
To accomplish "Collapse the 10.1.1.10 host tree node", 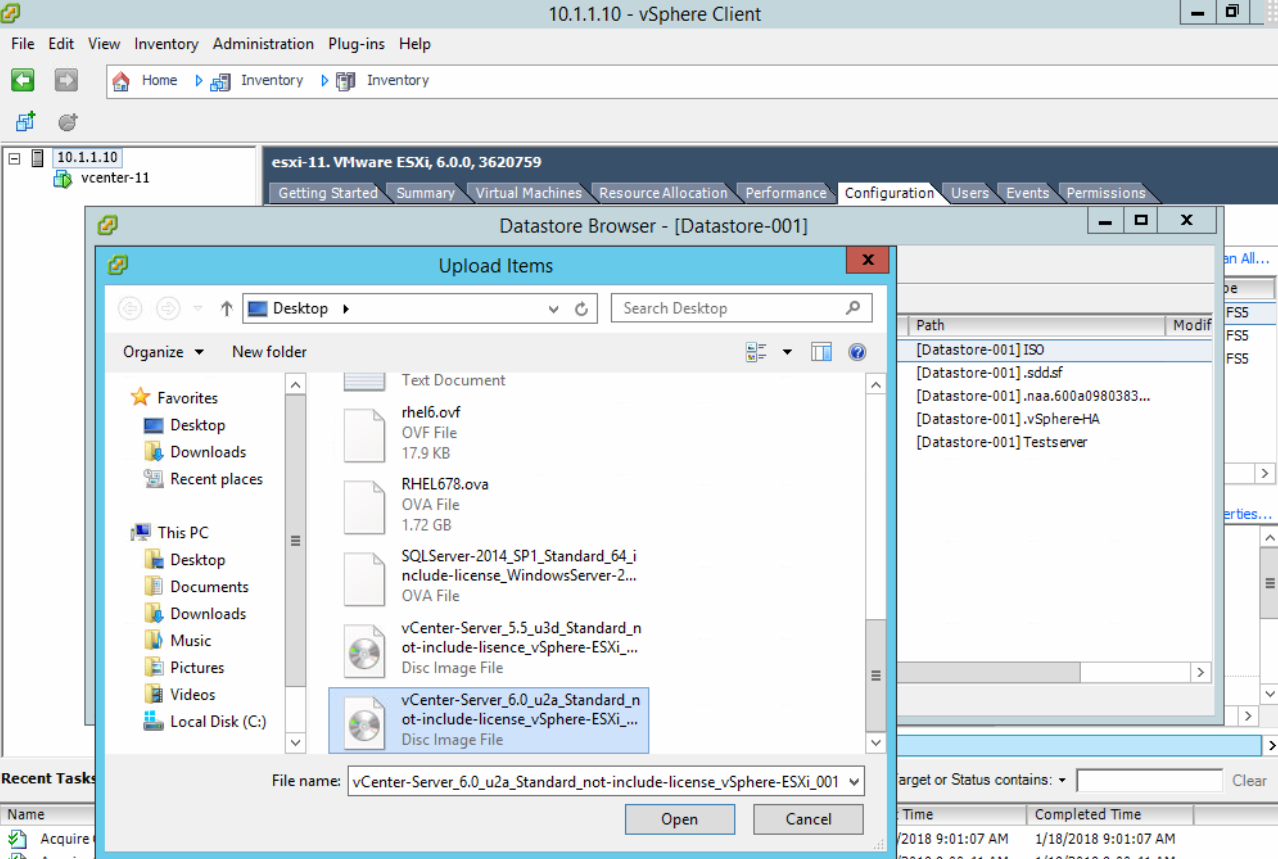I will tap(15, 158).
